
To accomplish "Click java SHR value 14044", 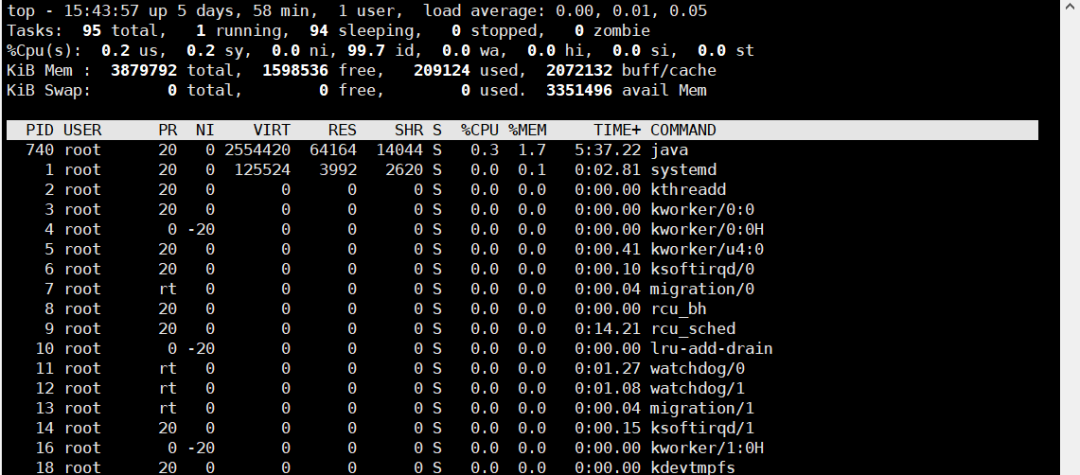I will click(399, 150).
